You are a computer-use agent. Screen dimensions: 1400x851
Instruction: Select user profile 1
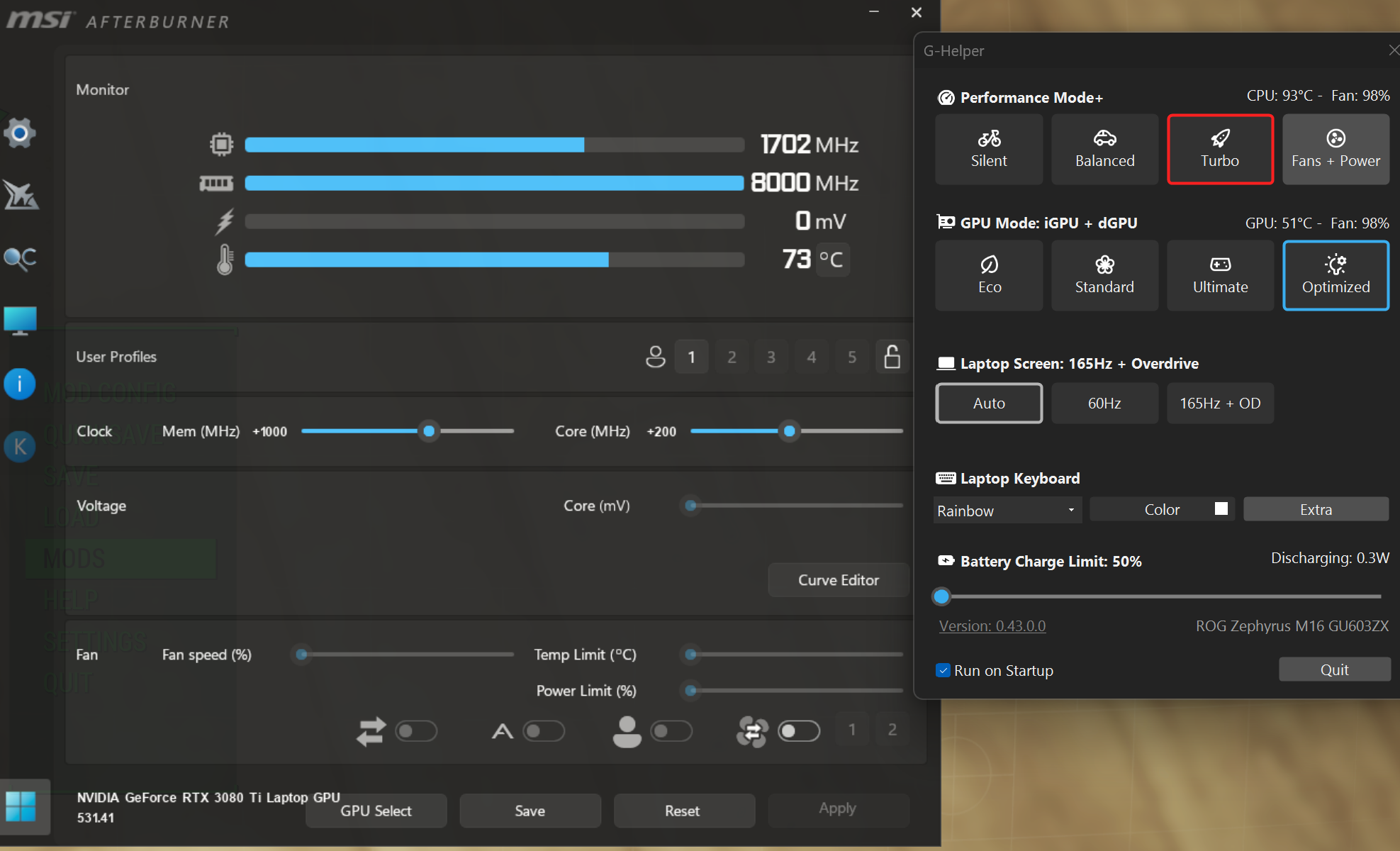point(692,357)
